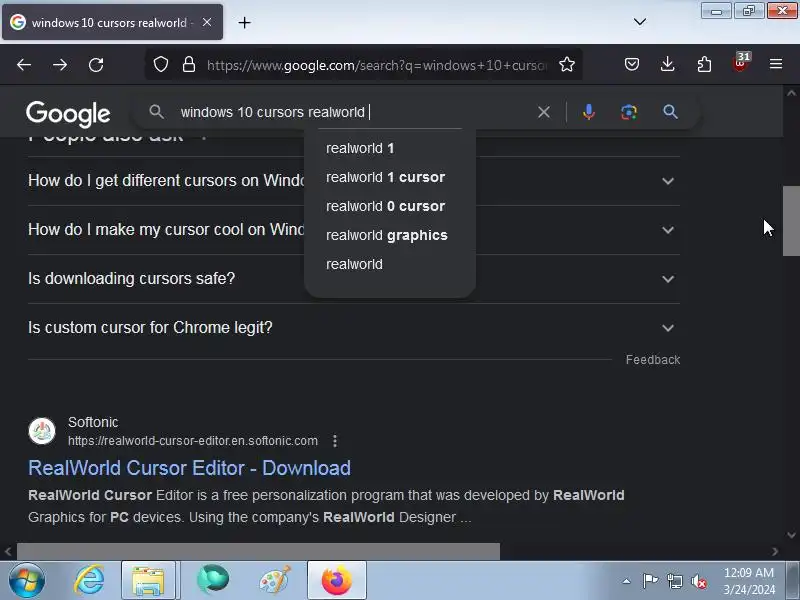Click the softonic.com URL text
The height and width of the screenshot is (600, 800).
point(193,441)
